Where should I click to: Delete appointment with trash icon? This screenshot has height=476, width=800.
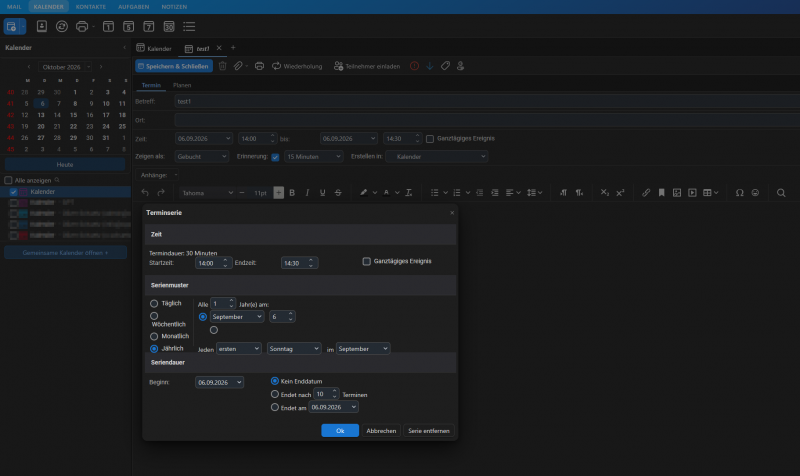pyautogui.click(x=222, y=66)
